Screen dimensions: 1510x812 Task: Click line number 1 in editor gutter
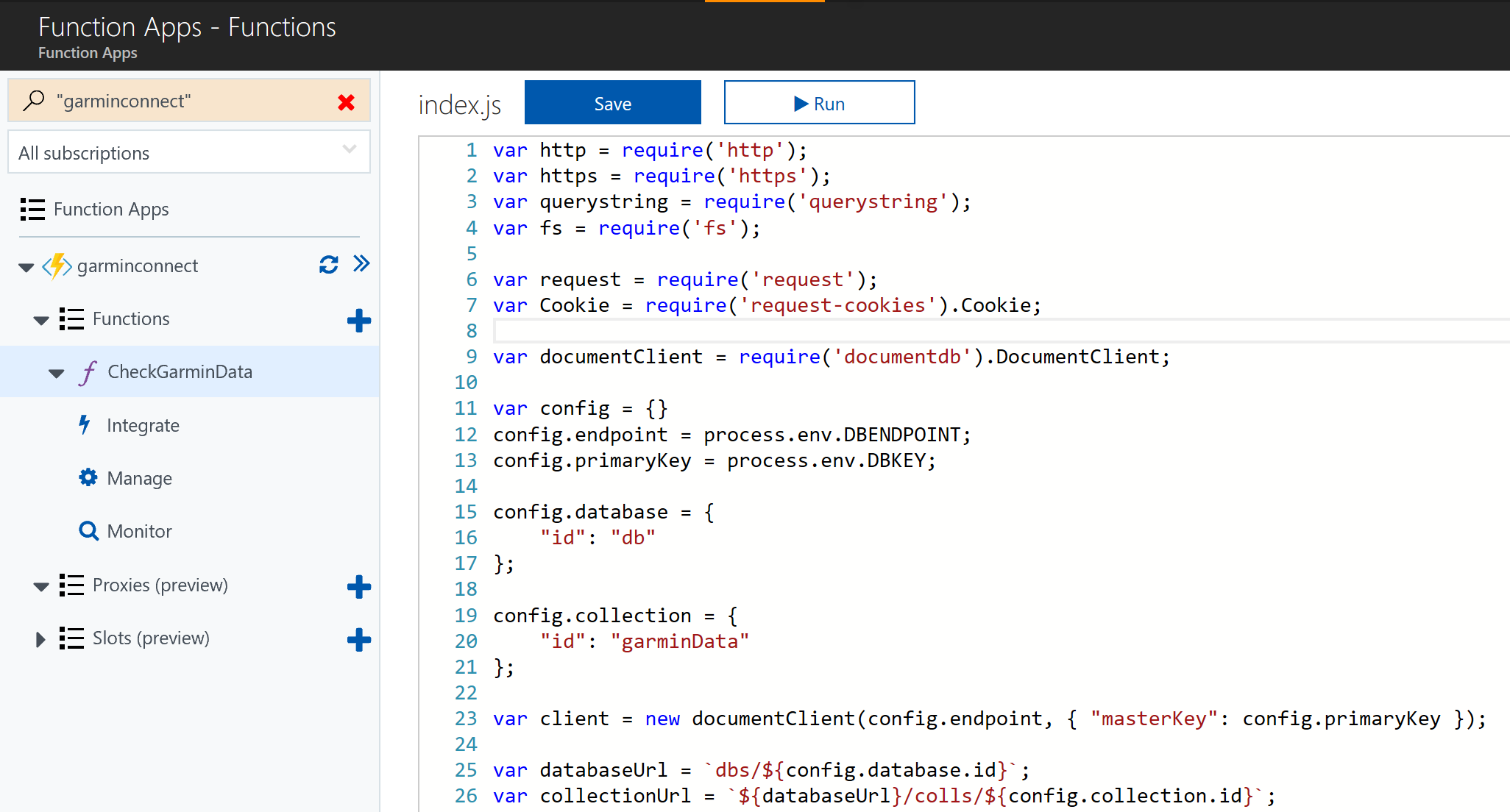tap(471, 150)
